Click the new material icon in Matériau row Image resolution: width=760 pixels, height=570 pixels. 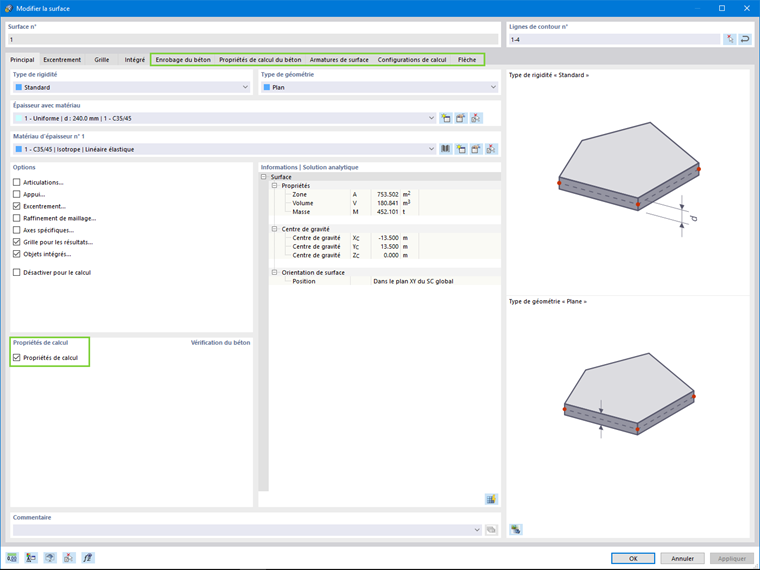click(x=460, y=149)
